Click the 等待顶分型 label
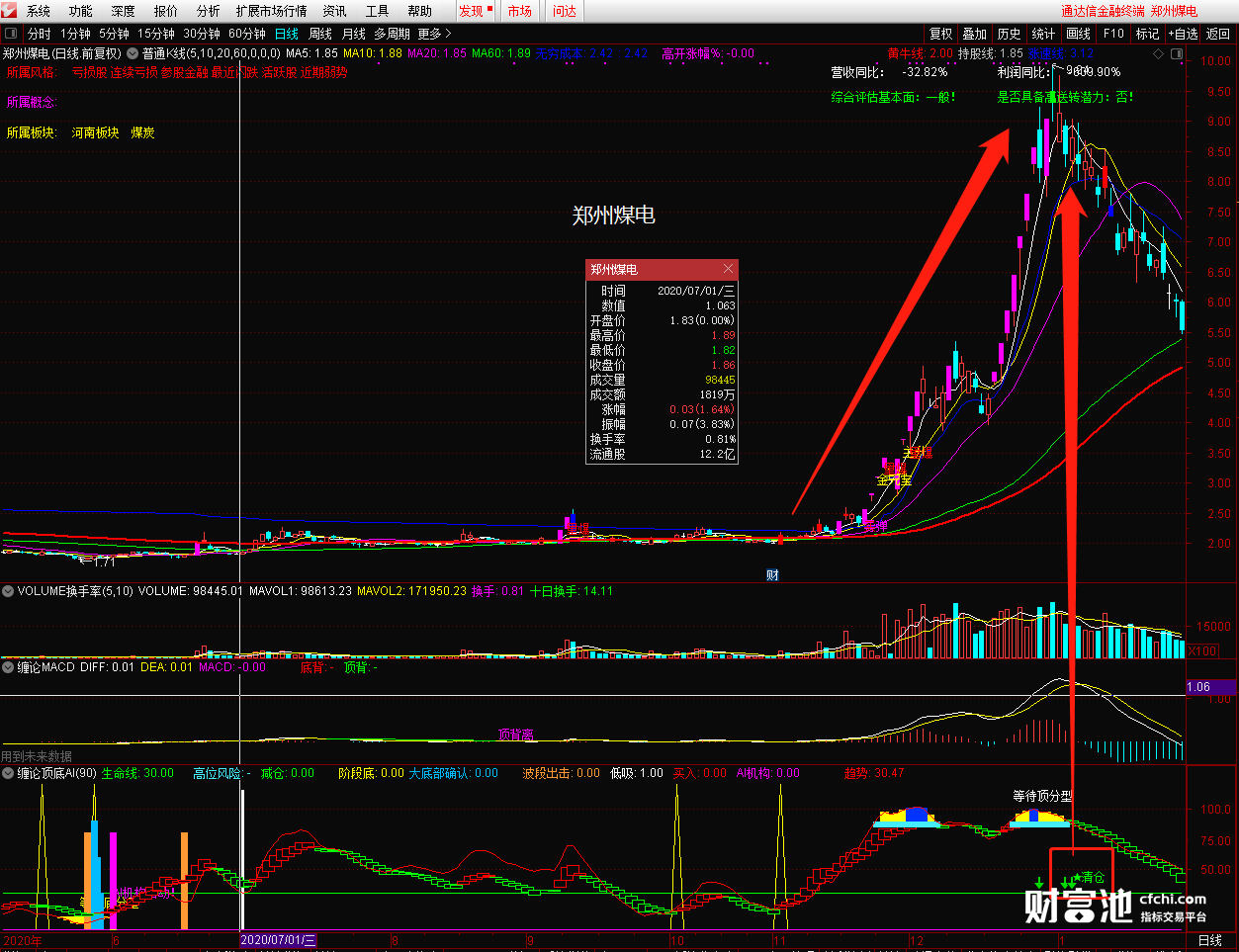Viewport: 1239px width, 952px height. 1042,796
